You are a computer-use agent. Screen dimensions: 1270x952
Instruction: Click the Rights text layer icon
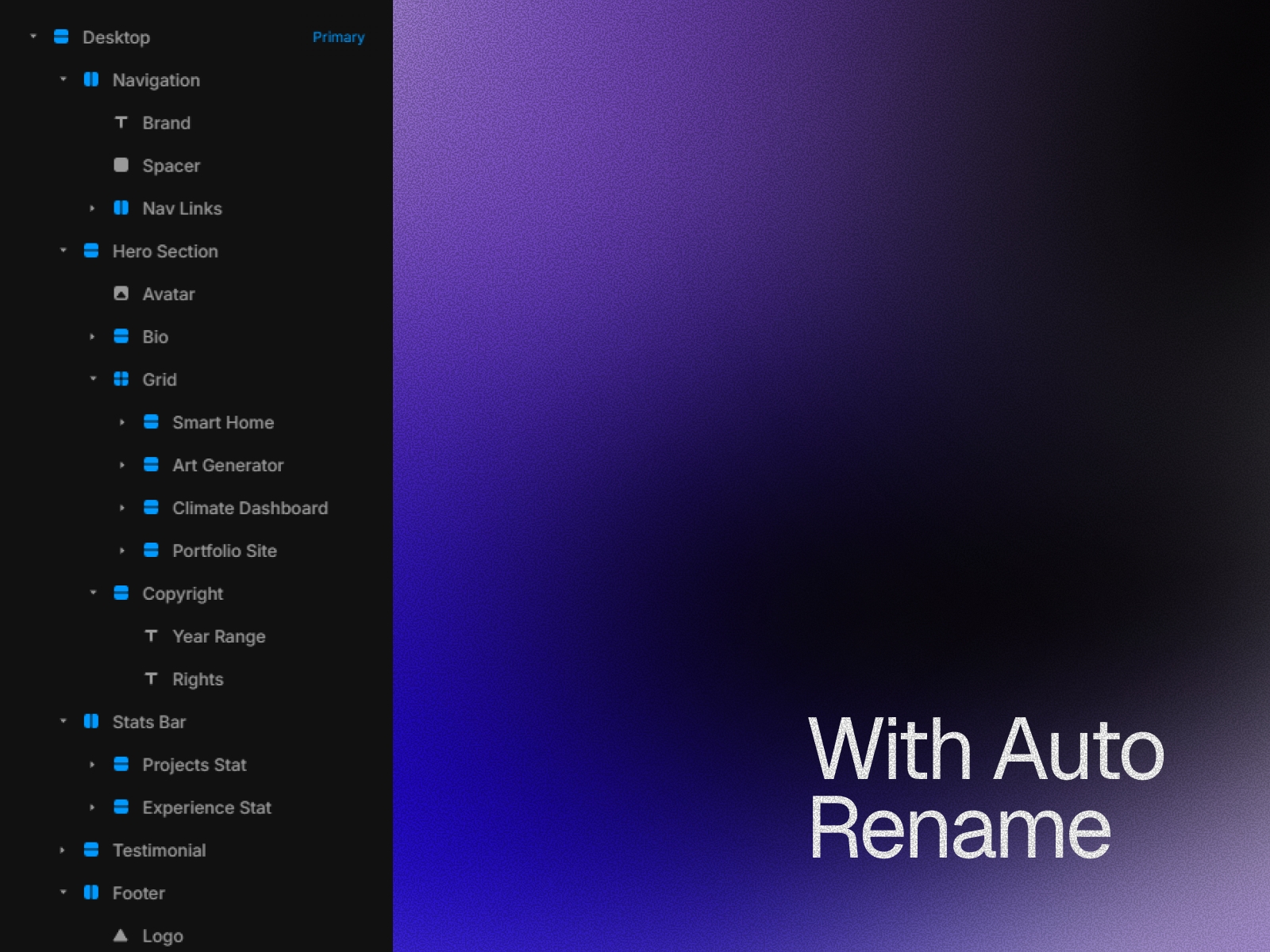point(152,679)
